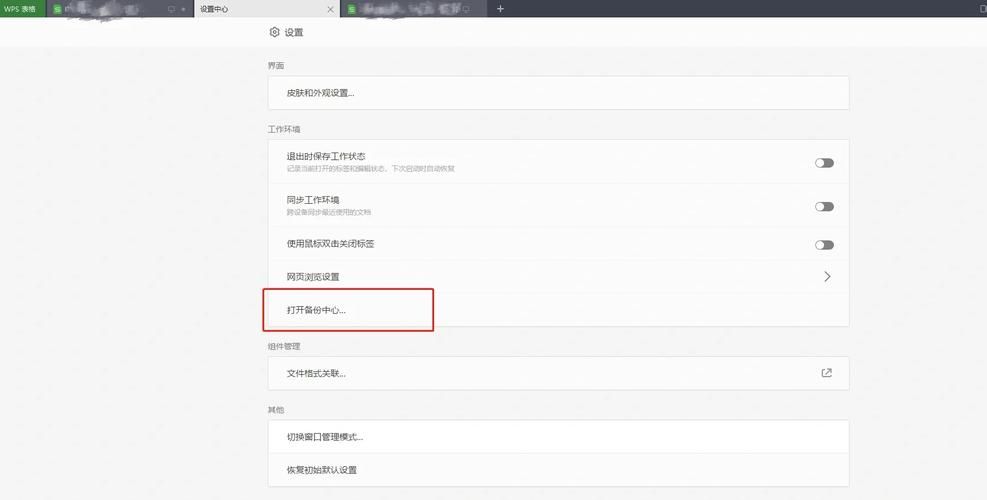The height and width of the screenshot is (500, 987).
Task: Enable the 同步工作环境 switch
Action: click(824, 207)
